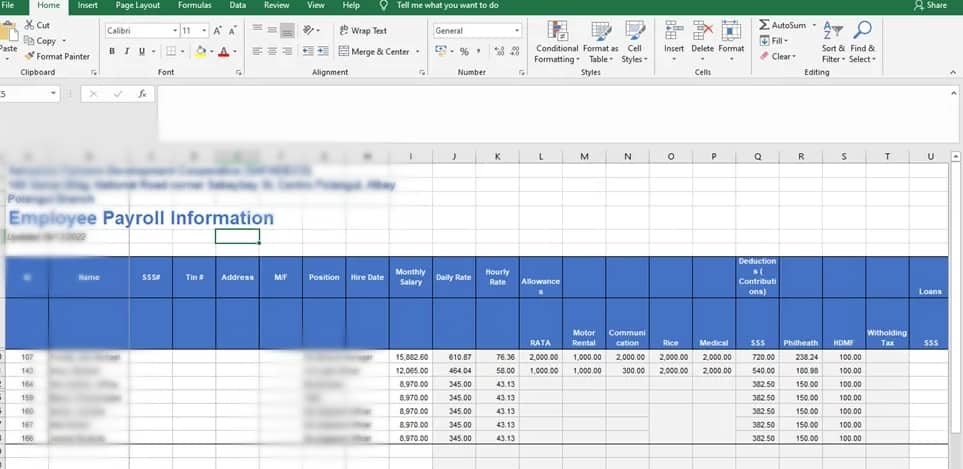The height and width of the screenshot is (469, 963).
Task: Click the accounting number format icon
Action: point(441,52)
